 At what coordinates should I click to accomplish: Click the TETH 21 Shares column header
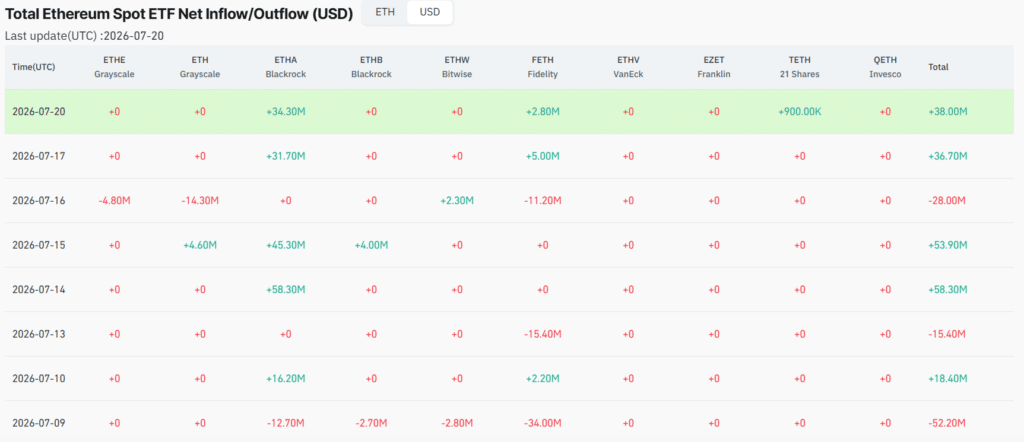(799, 67)
